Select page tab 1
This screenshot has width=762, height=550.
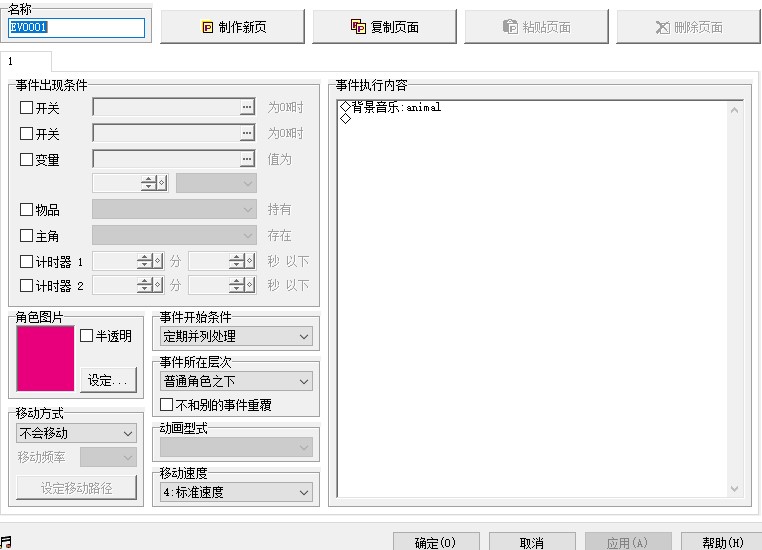click(x=26, y=62)
